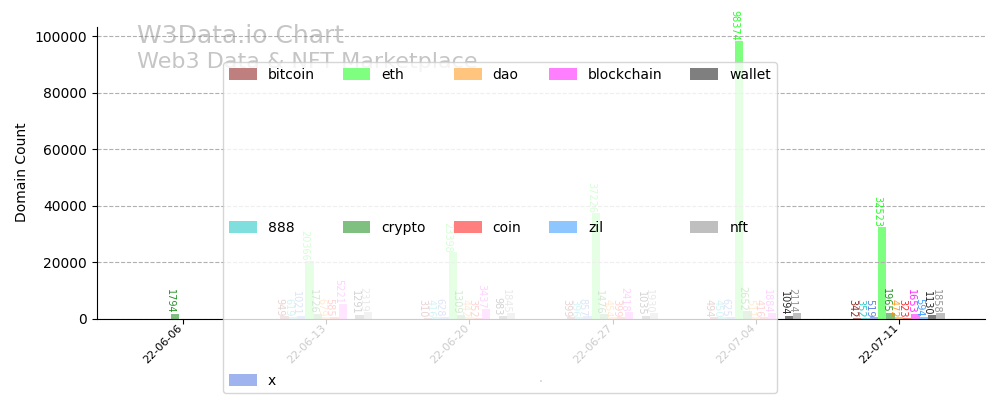Click the crypto legend color swatch
1000x400 pixels.
[357, 227]
